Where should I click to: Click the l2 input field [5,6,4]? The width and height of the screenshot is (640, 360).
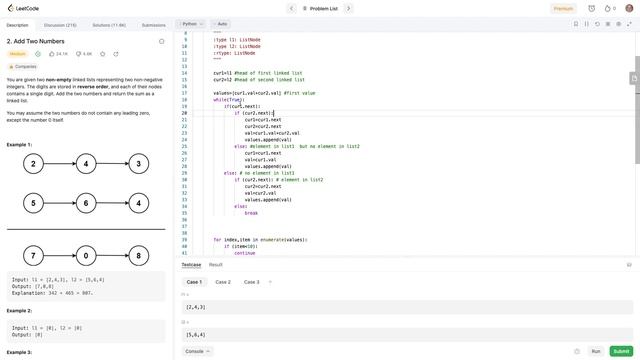[407, 335]
